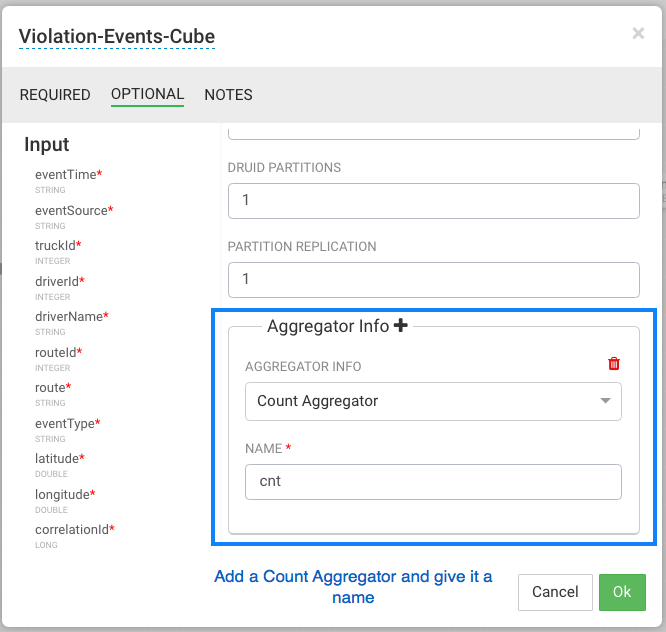The width and height of the screenshot is (666, 632).
Task: Select the truckId input field entry
Action: click(x=58, y=246)
